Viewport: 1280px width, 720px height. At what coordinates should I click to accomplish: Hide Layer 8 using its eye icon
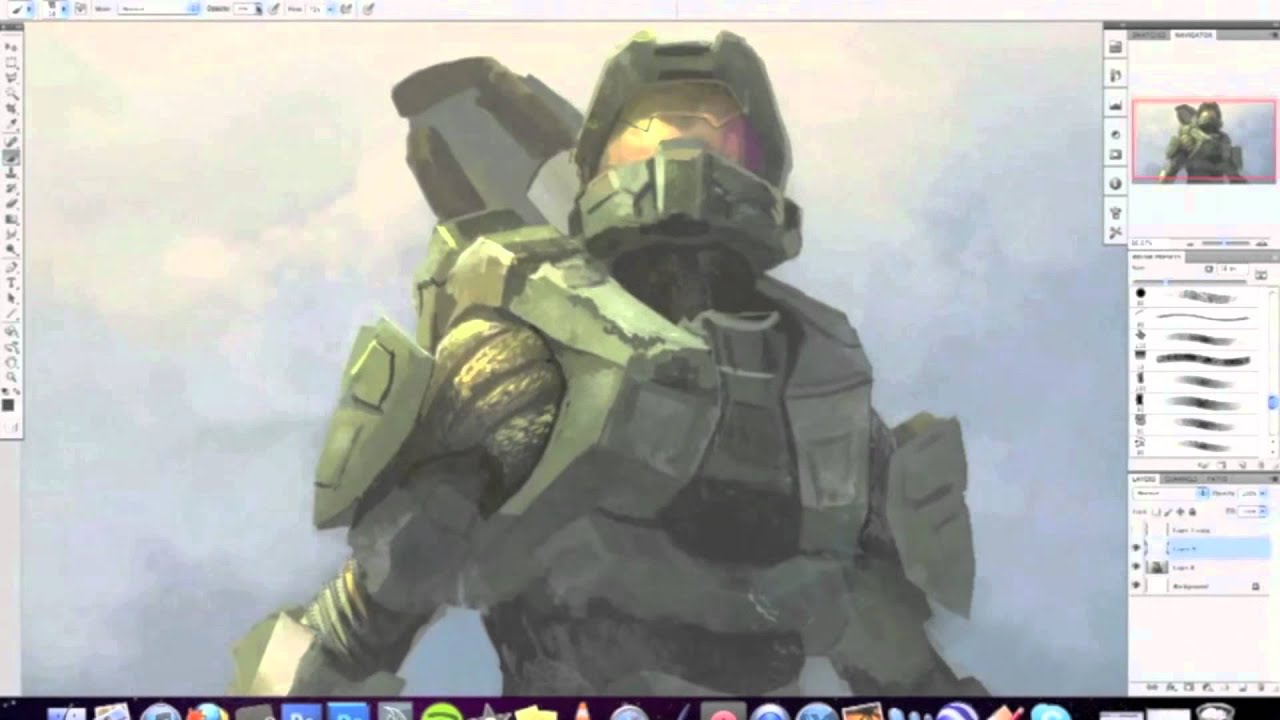click(x=1137, y=567)
